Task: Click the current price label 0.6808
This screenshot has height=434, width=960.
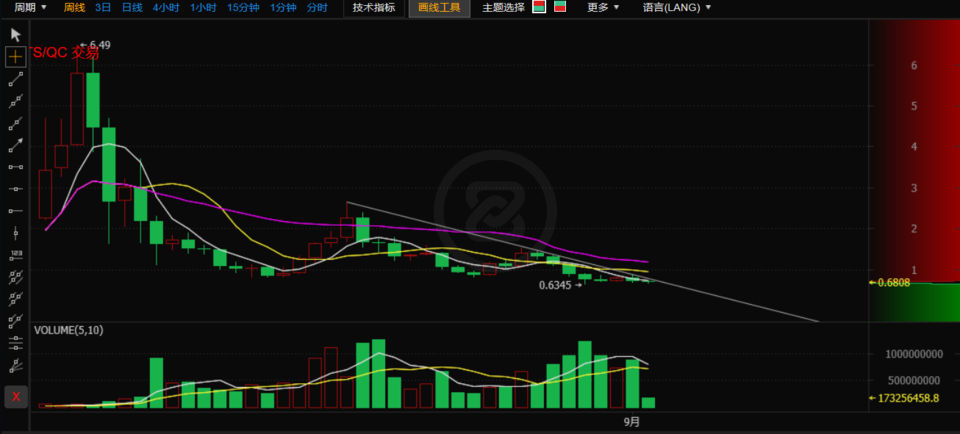Action: (890, 282)
